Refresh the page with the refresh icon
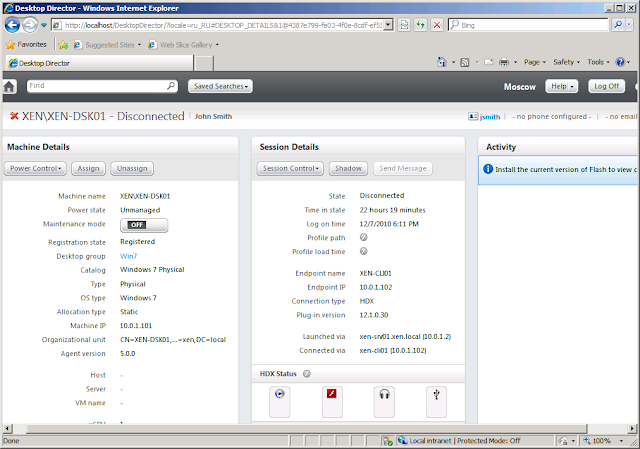Screen dimensions: 640x449 pos(420,25)
